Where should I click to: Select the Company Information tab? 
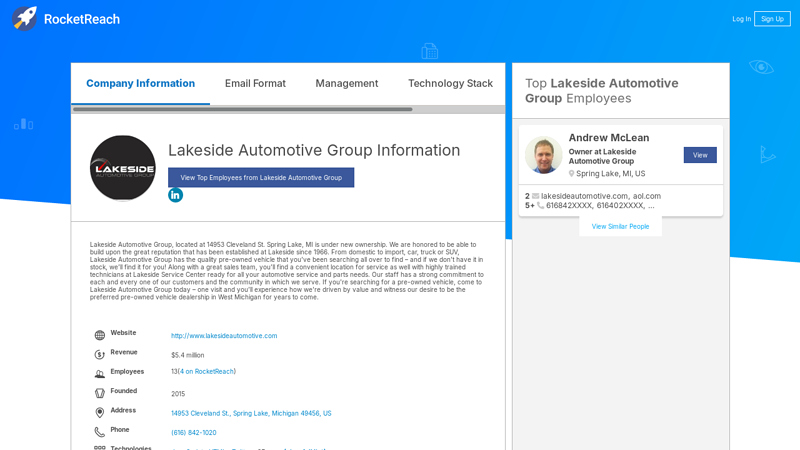click(140, 84)
